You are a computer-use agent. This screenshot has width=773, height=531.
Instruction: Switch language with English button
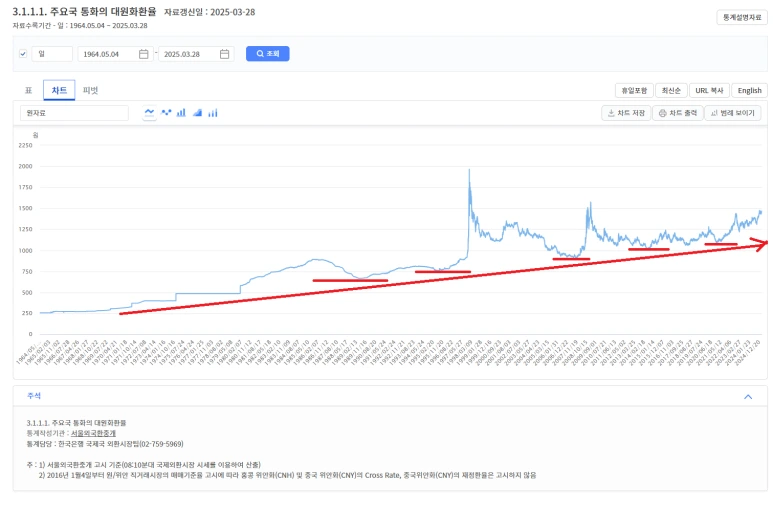[749, 90]
